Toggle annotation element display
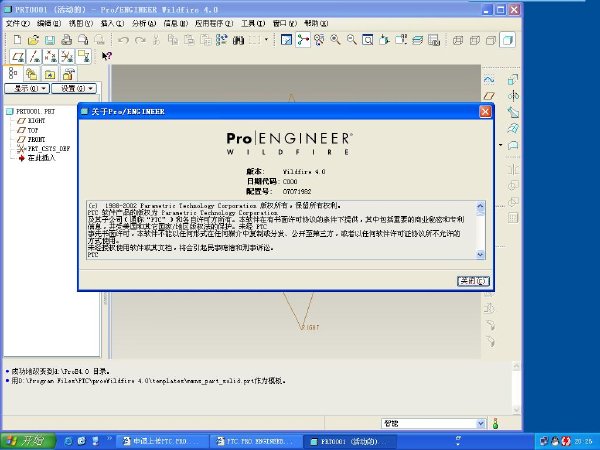The height and width of the screenshot is (450, 600). click(83, 57)
